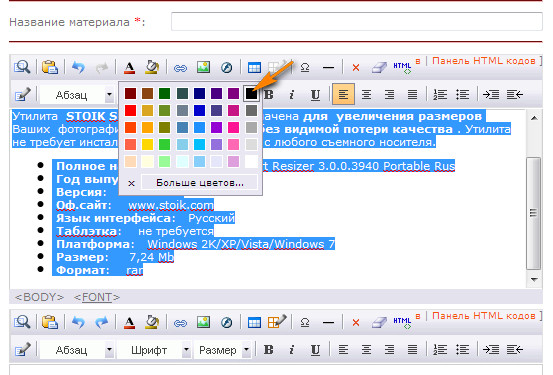This screenshot has height=375, width=553.
Task: Open the Панель HTML кодов link above upper editor
Action: point(484,61)
